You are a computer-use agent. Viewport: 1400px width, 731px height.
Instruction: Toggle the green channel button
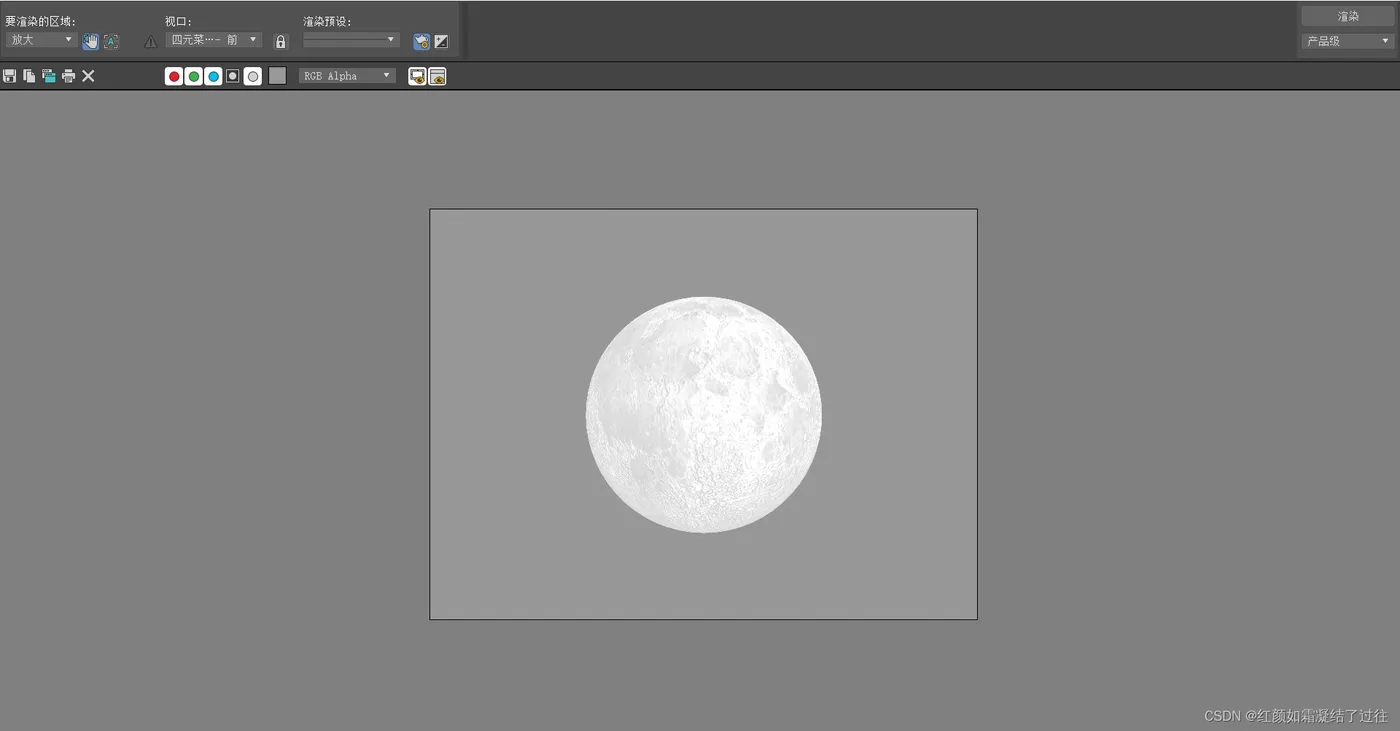click(x=194, y=76)
